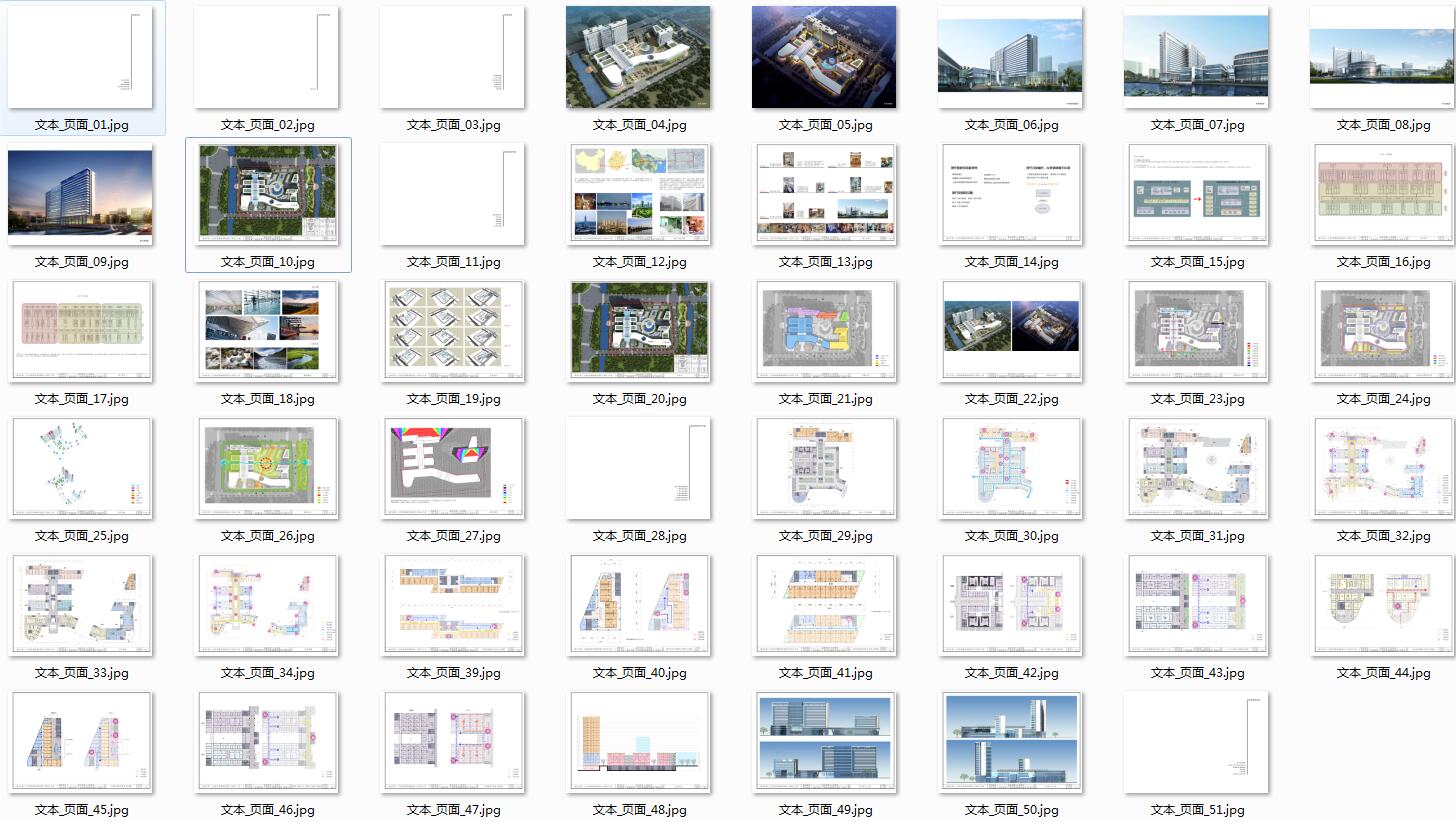The height and width of the screenshot is (822, 1456).
Task: Select thumbnail of 文本_页面_14.jpg
Action: [1010, 195]
